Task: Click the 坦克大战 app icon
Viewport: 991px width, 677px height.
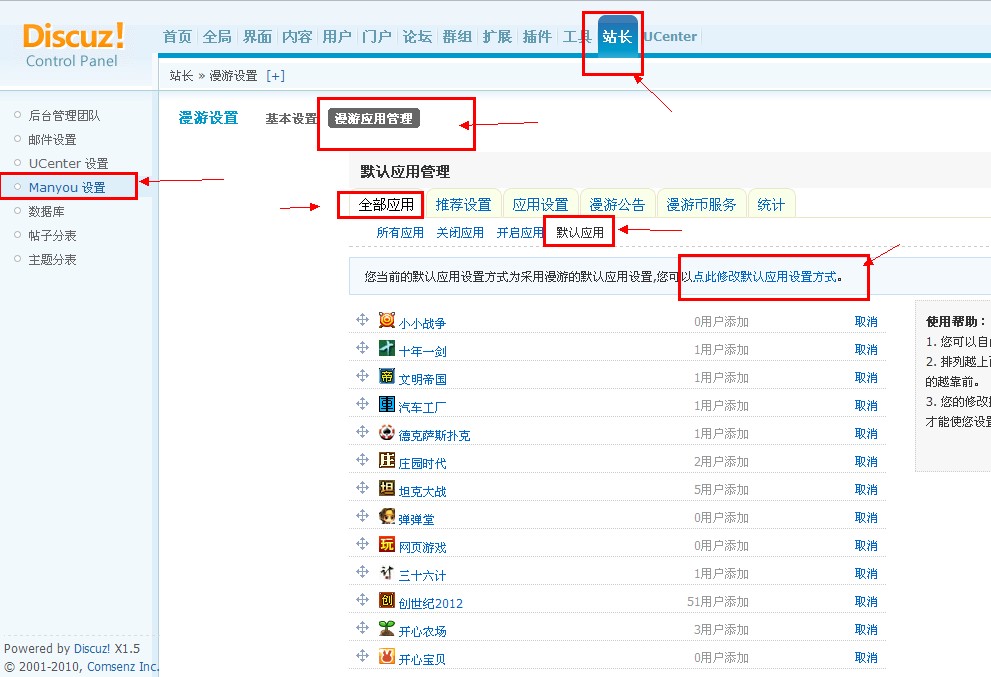Action: click(387, 488)
